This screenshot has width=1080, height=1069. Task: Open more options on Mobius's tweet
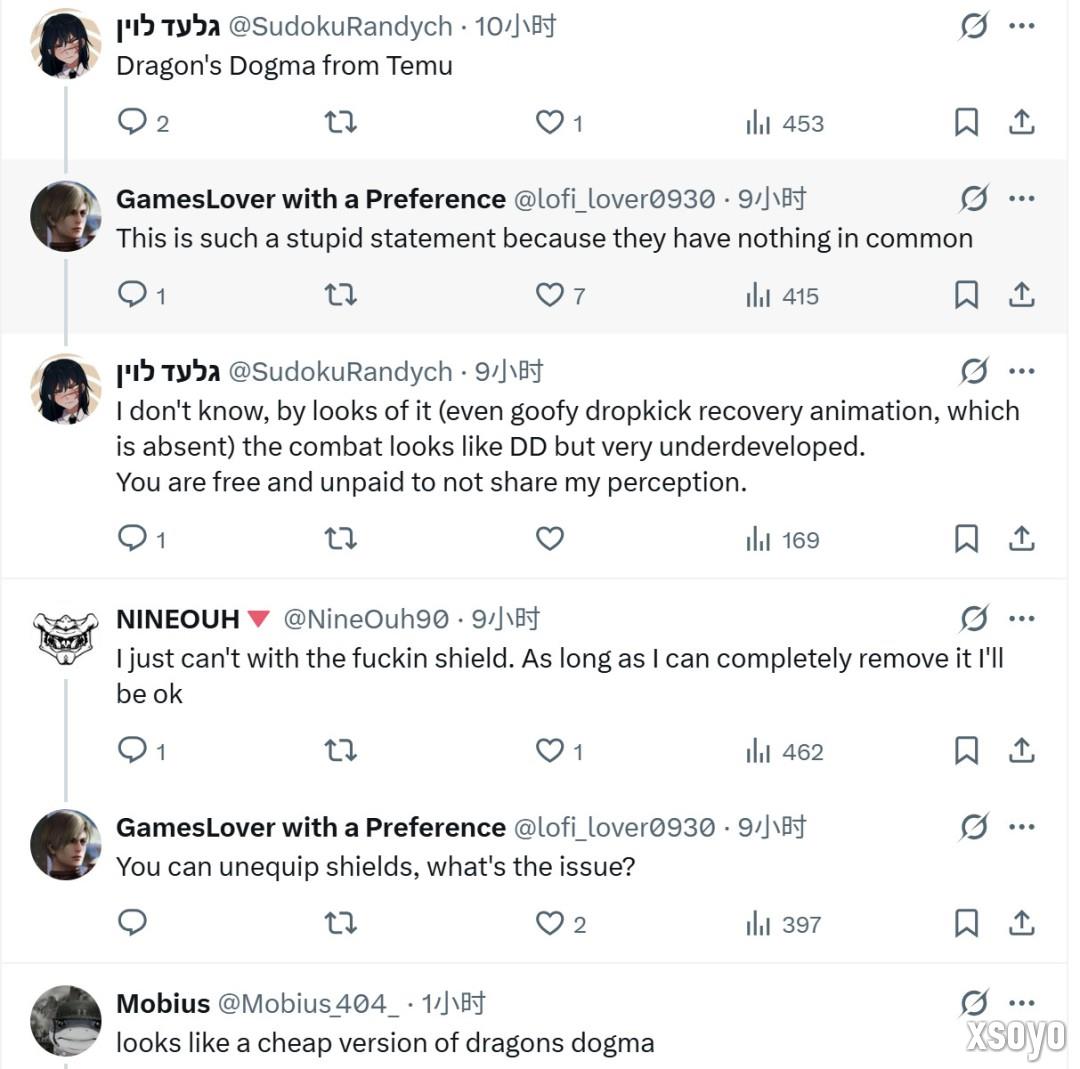coord(1021,1002)
